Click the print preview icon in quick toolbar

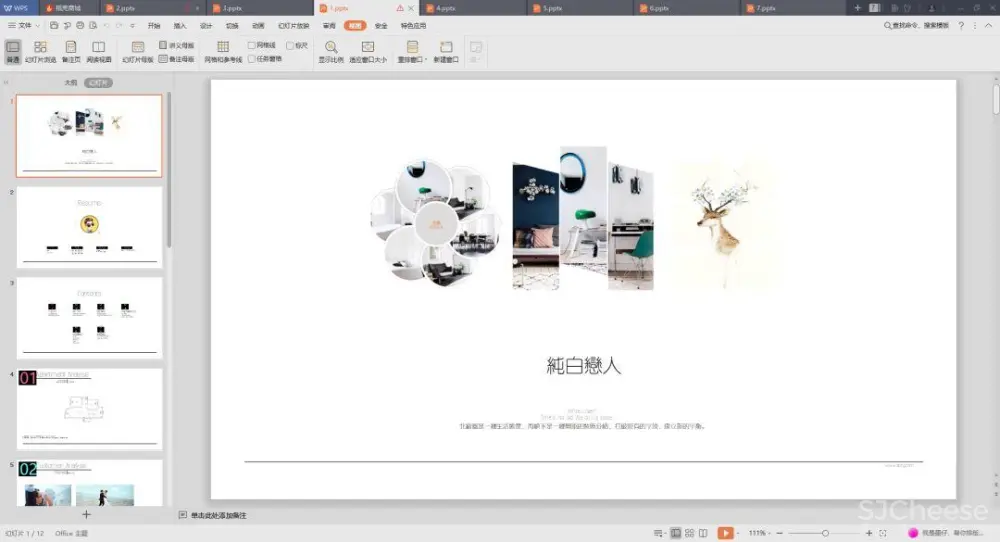[x=93, y=26]
